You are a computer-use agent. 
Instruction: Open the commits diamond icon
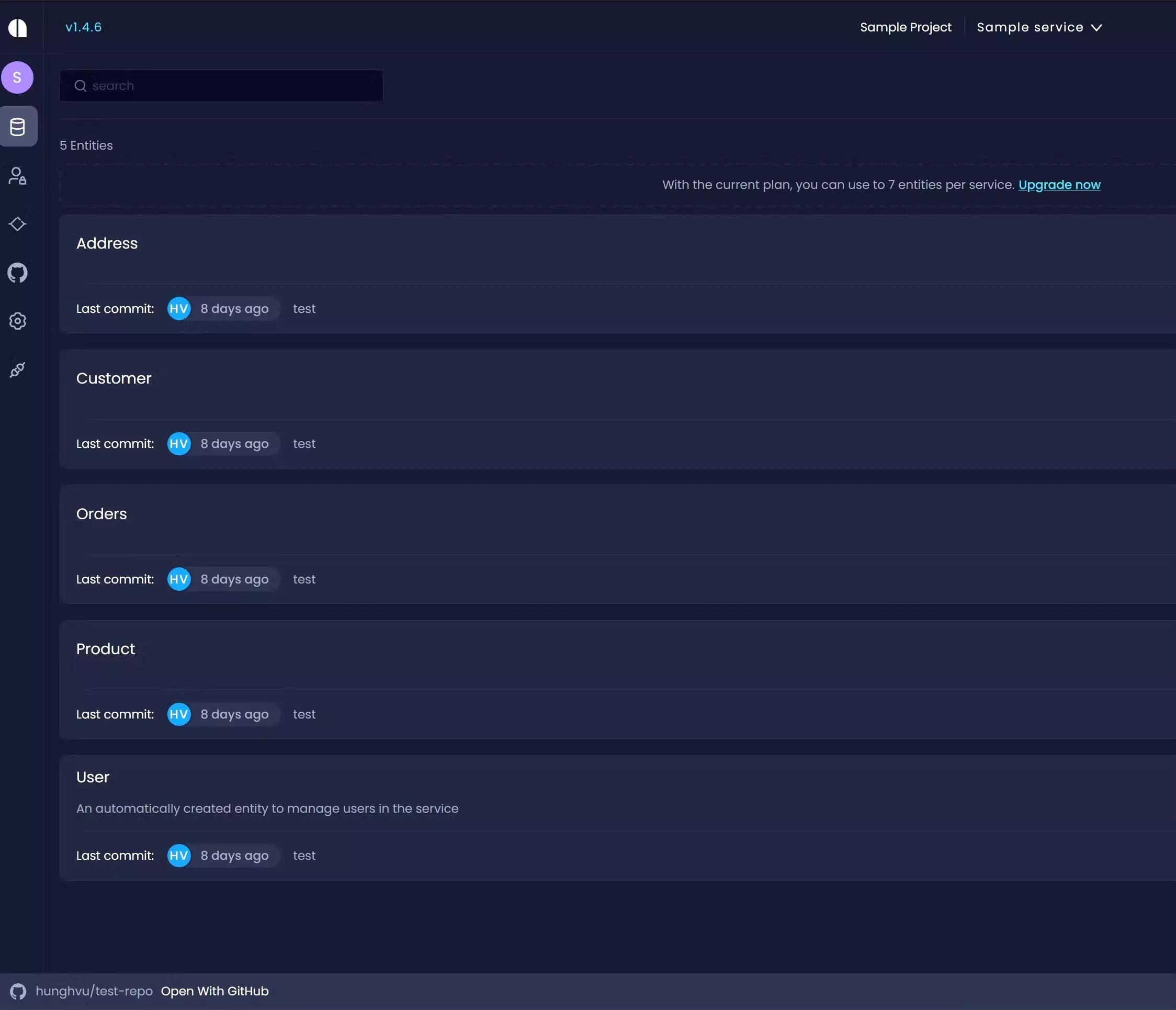[18, 225]
